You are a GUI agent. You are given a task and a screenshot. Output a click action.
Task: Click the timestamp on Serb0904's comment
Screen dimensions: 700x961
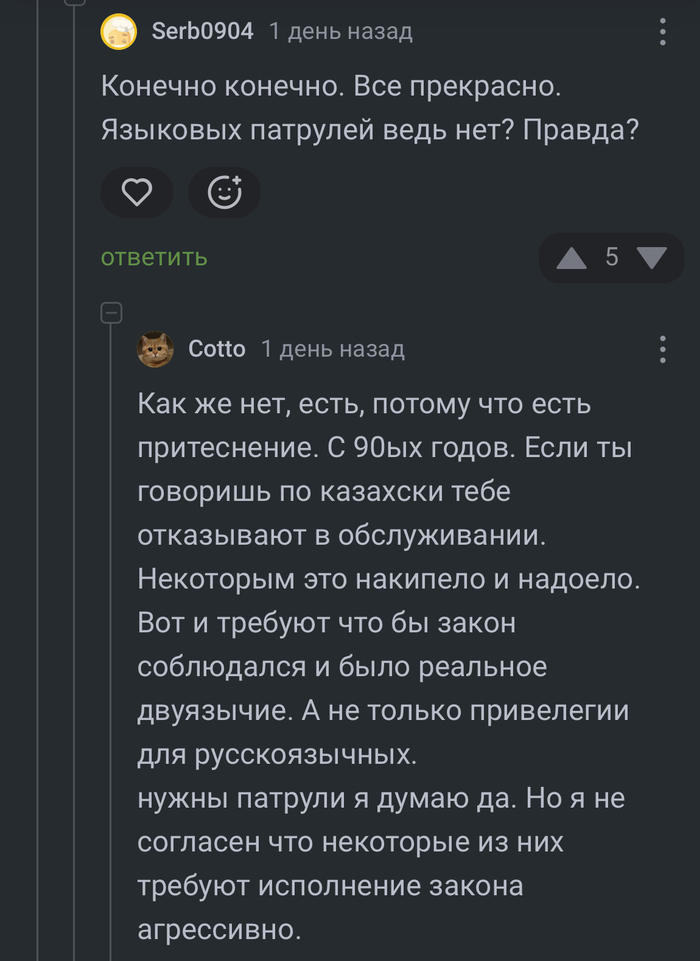pyautogui.click(x=341, y=32)
